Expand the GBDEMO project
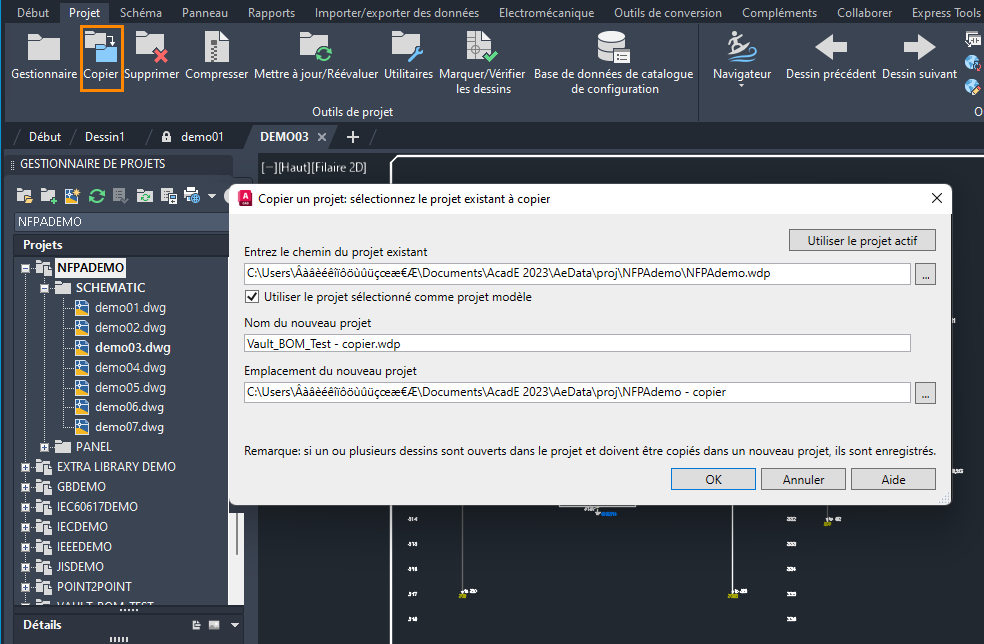This screenshot has width=984, height=644. click(25, 488)
